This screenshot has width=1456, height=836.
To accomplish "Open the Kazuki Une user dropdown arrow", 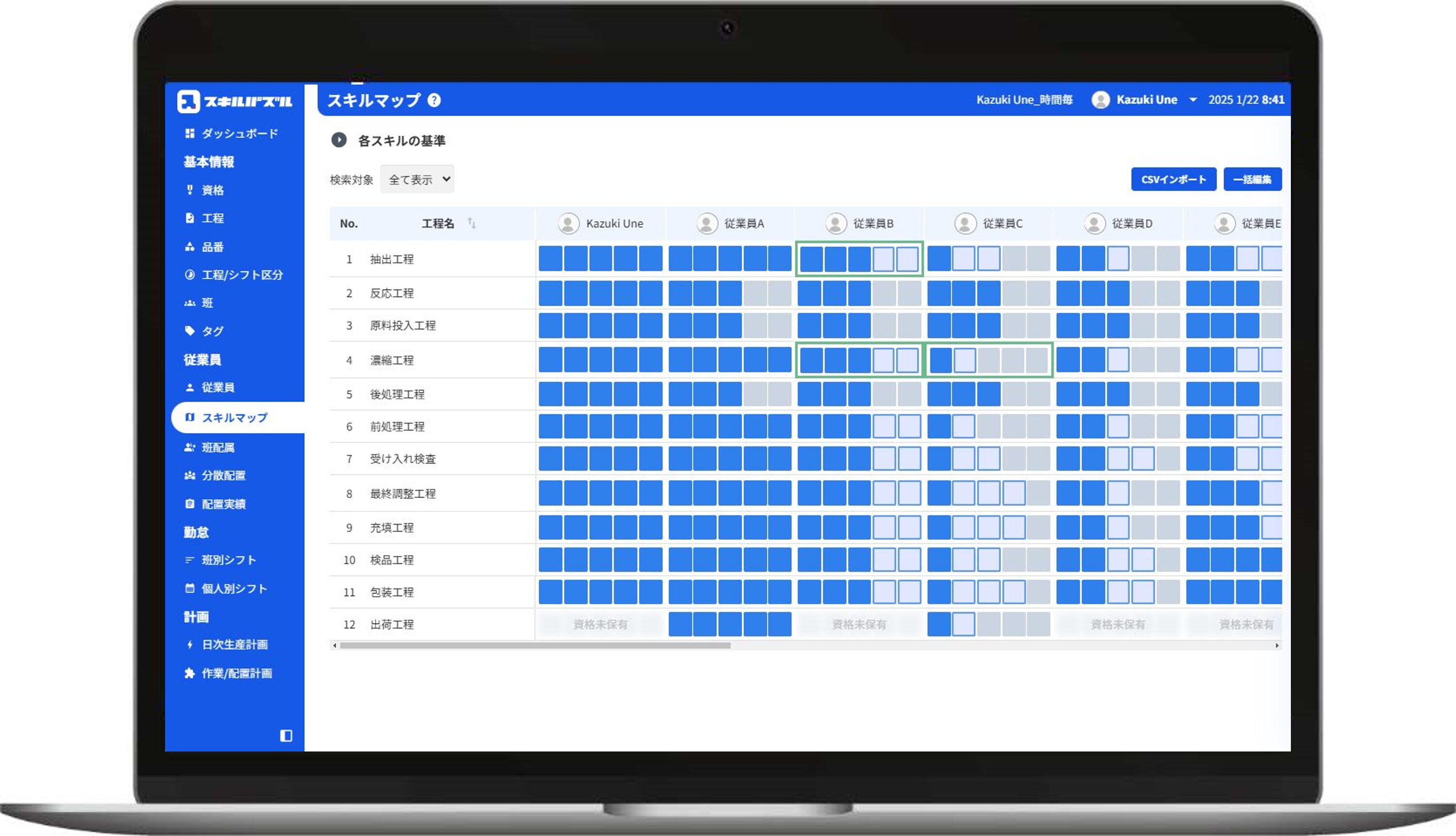I will (x=1193, y=100).
